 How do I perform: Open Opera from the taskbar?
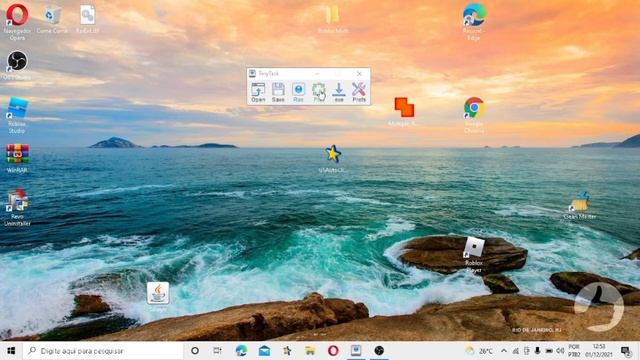(333, 351)
